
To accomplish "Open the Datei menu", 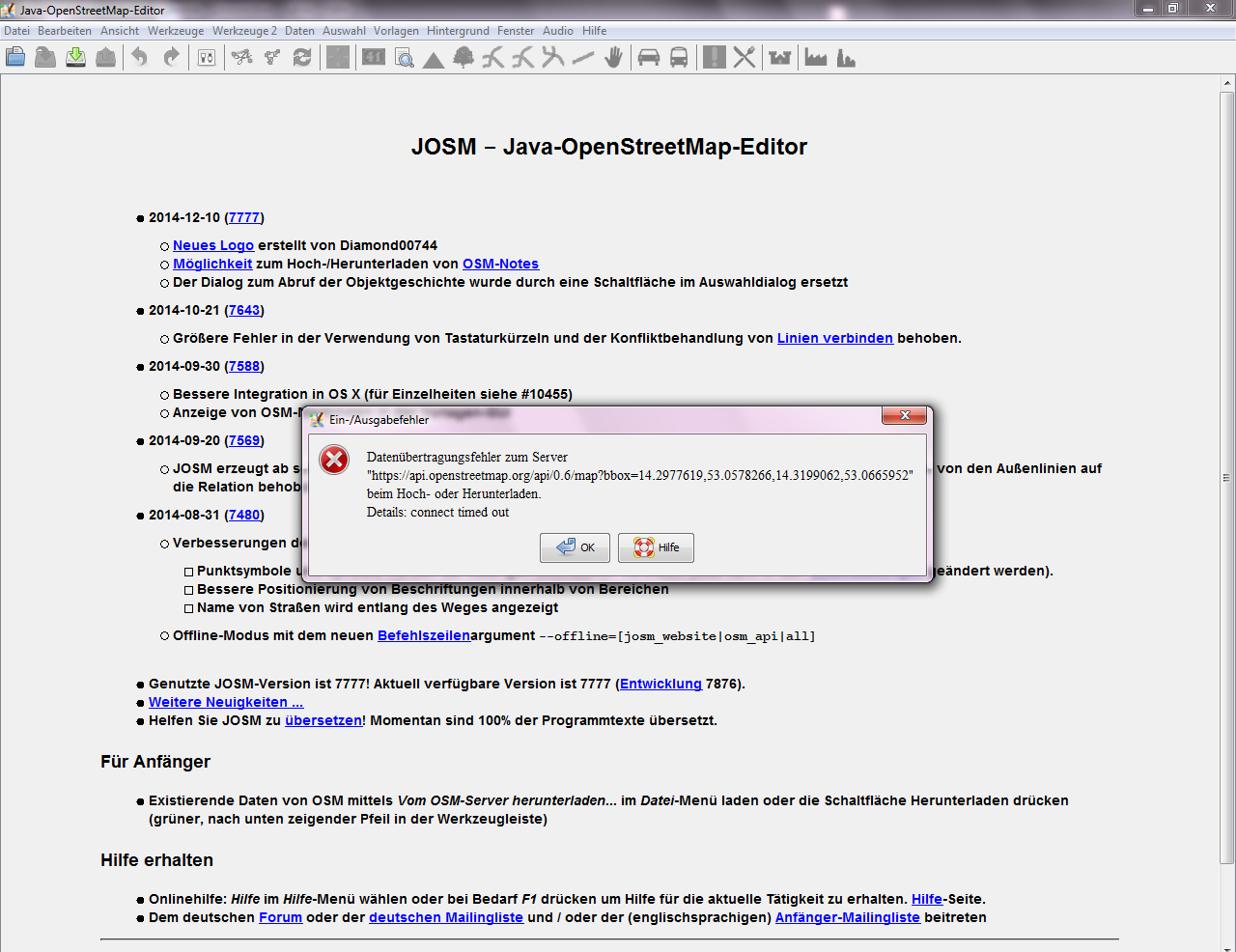I will 16,31.
